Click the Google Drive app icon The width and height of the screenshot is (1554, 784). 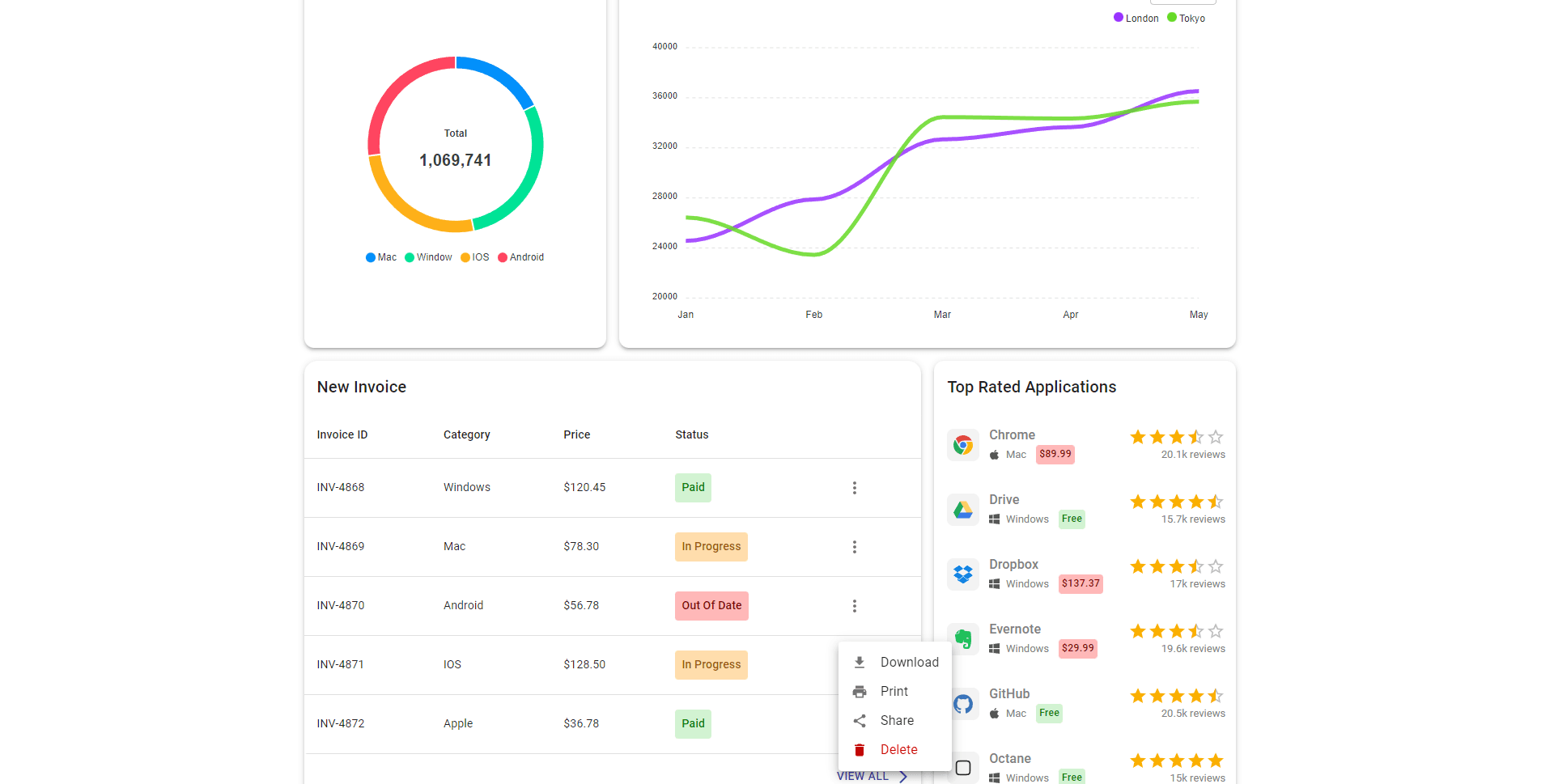[963, 510]
